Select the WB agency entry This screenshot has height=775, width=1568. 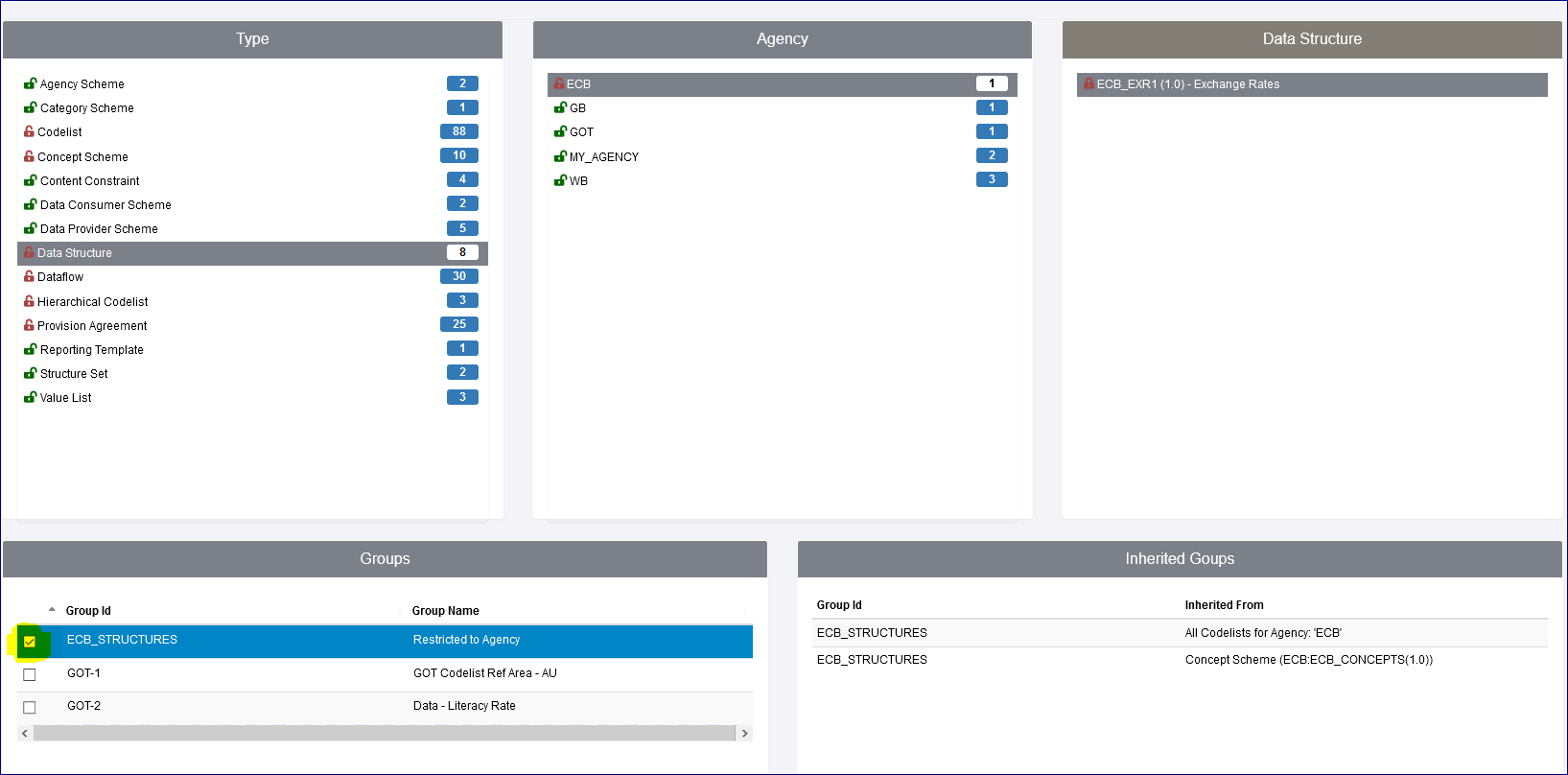[x=578, y=181]
